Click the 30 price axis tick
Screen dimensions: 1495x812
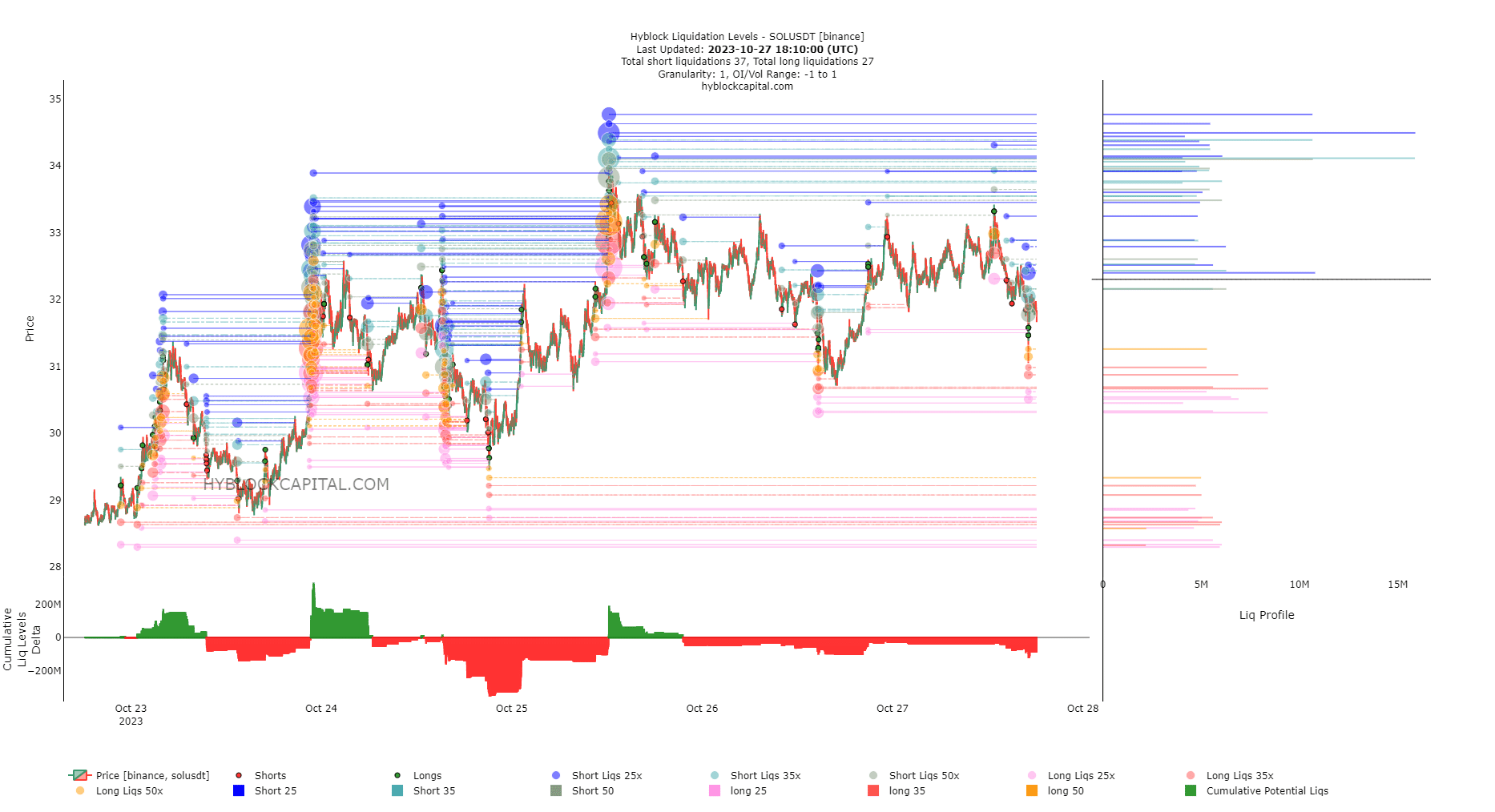(x=55, y=433)
